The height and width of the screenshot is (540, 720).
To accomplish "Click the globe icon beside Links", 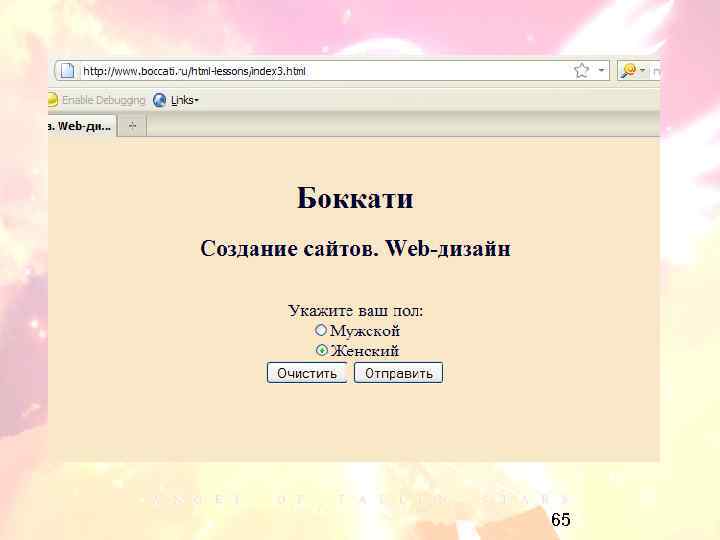I will pyautogui.click(x=159, y=100).
